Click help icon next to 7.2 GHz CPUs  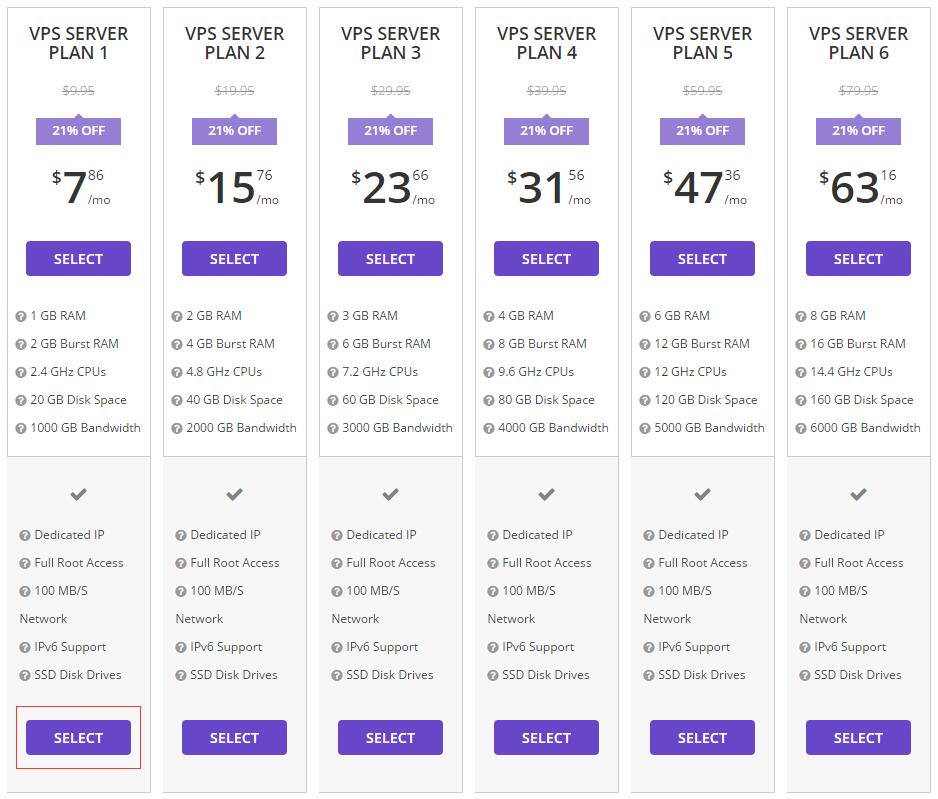334,371
